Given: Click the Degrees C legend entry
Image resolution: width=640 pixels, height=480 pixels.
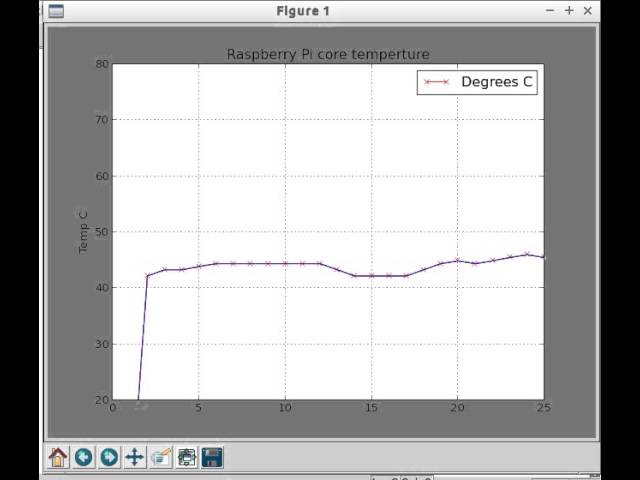Looking at the screenshot, I should click(477, 82).
